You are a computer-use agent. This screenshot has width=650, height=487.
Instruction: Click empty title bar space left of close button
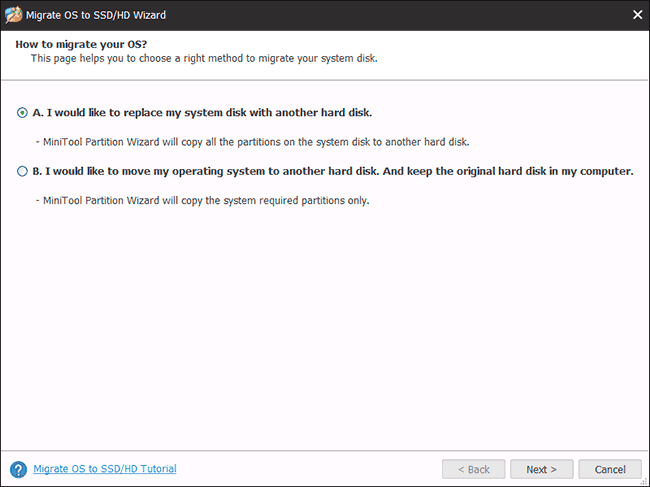400,14
